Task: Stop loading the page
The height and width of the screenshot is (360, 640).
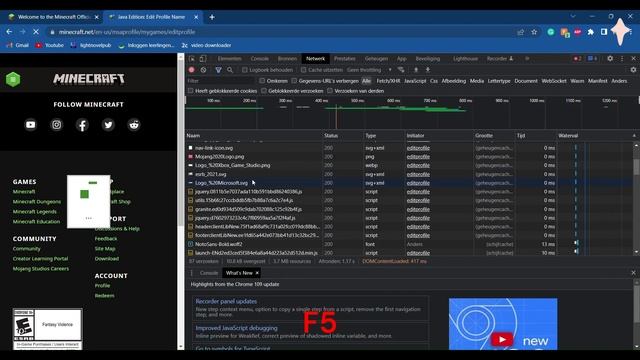Action: [36, 32]
